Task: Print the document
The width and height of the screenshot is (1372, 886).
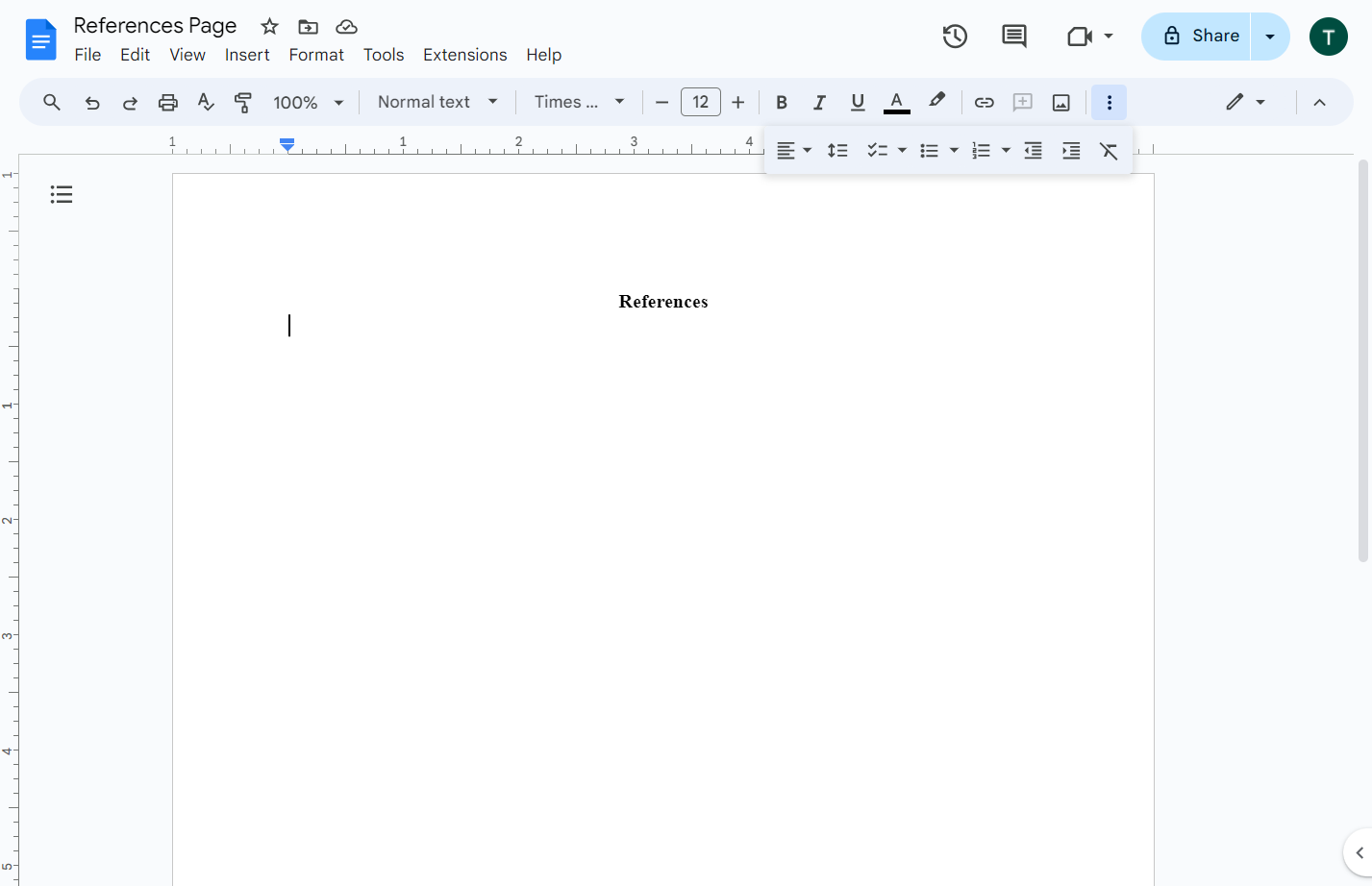Action: coord(168,103)
